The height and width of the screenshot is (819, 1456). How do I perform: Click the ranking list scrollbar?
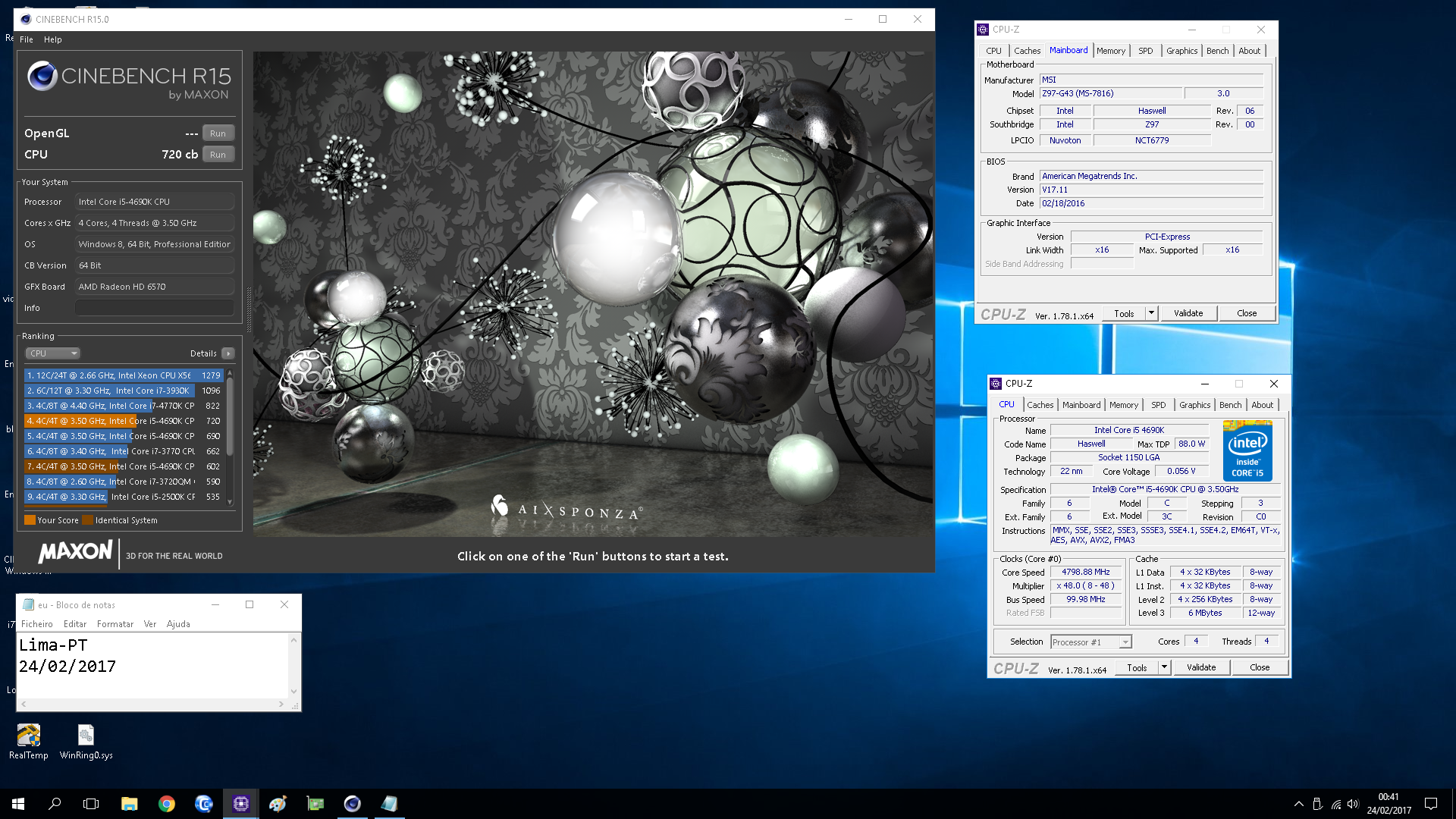click(230, 417)
